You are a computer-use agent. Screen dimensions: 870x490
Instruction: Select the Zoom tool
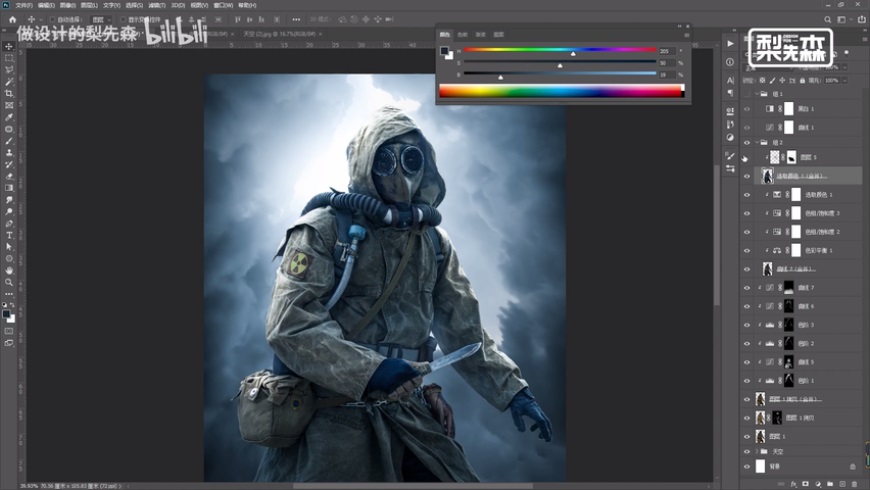point(9,282)
